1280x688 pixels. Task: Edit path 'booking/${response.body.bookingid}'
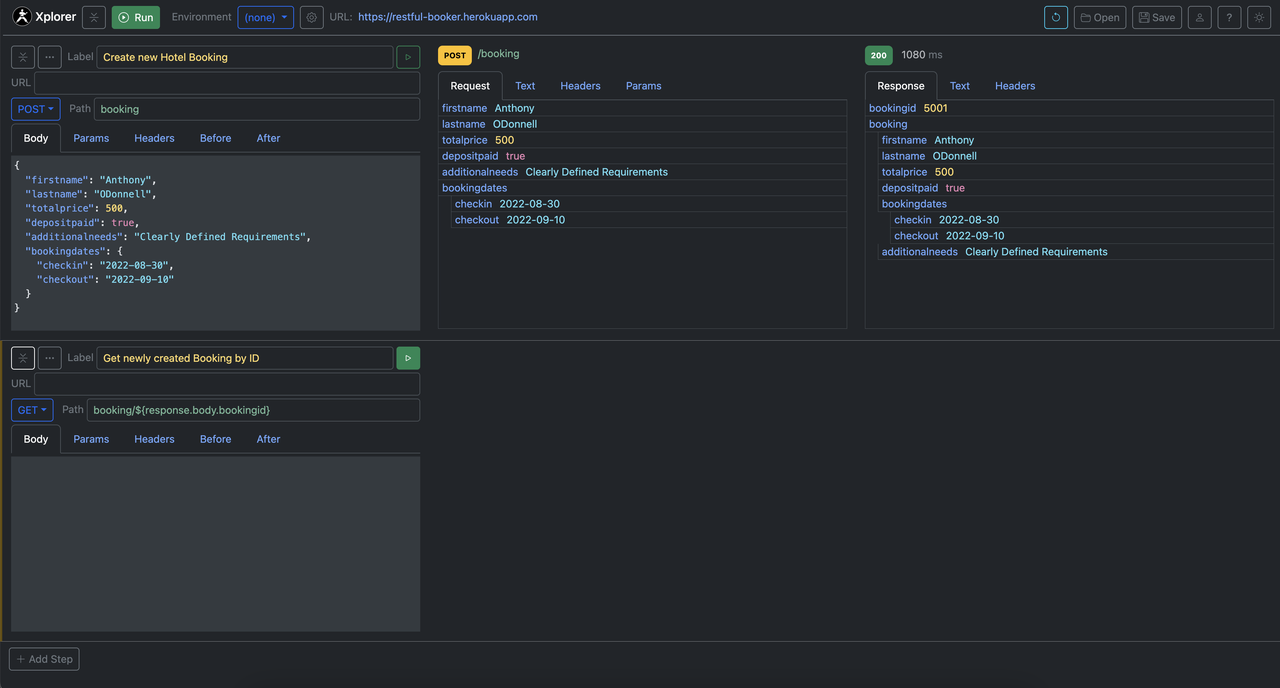click(254, 410)
